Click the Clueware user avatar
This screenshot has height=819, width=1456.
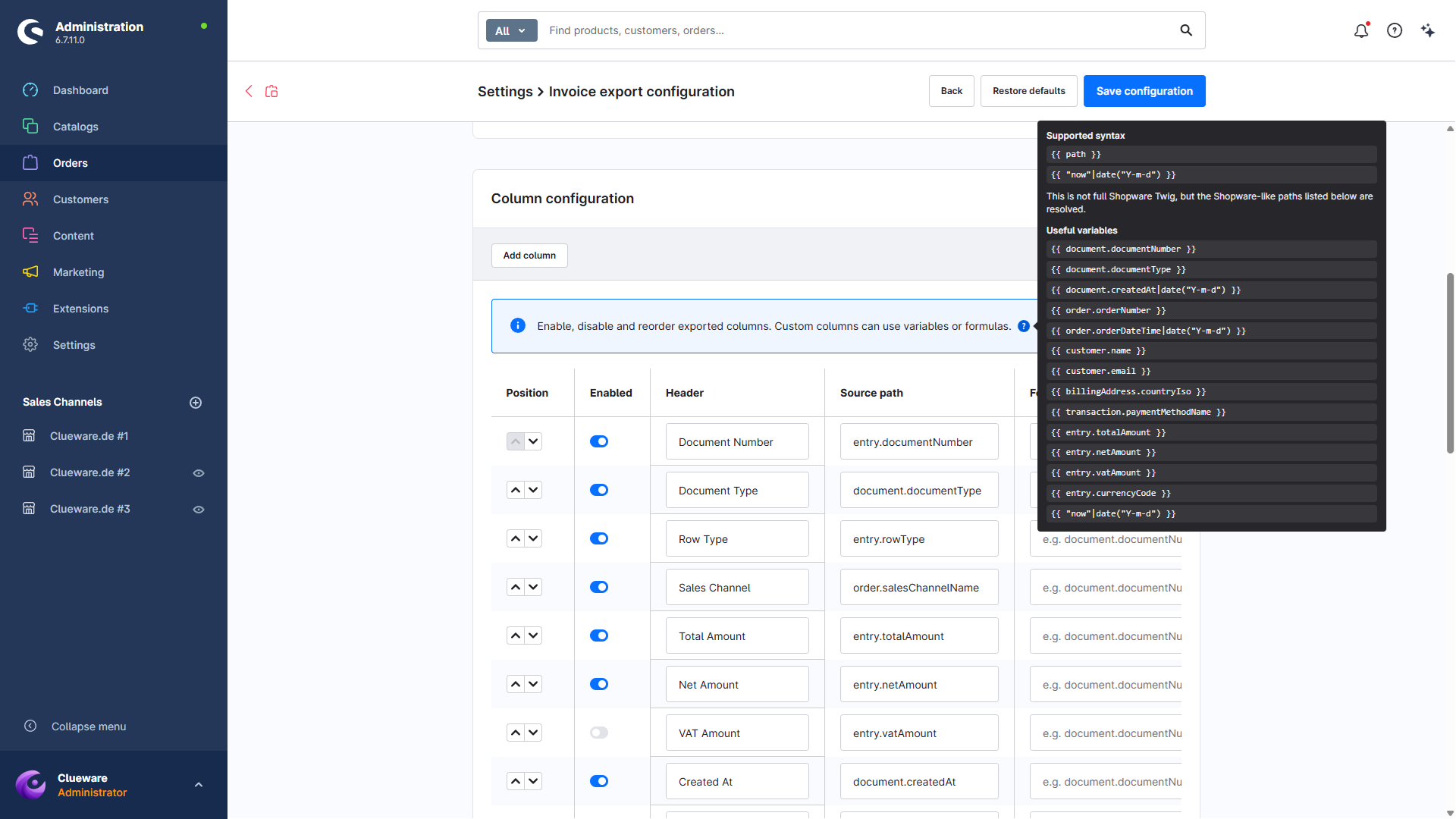[x=31, y=785]
